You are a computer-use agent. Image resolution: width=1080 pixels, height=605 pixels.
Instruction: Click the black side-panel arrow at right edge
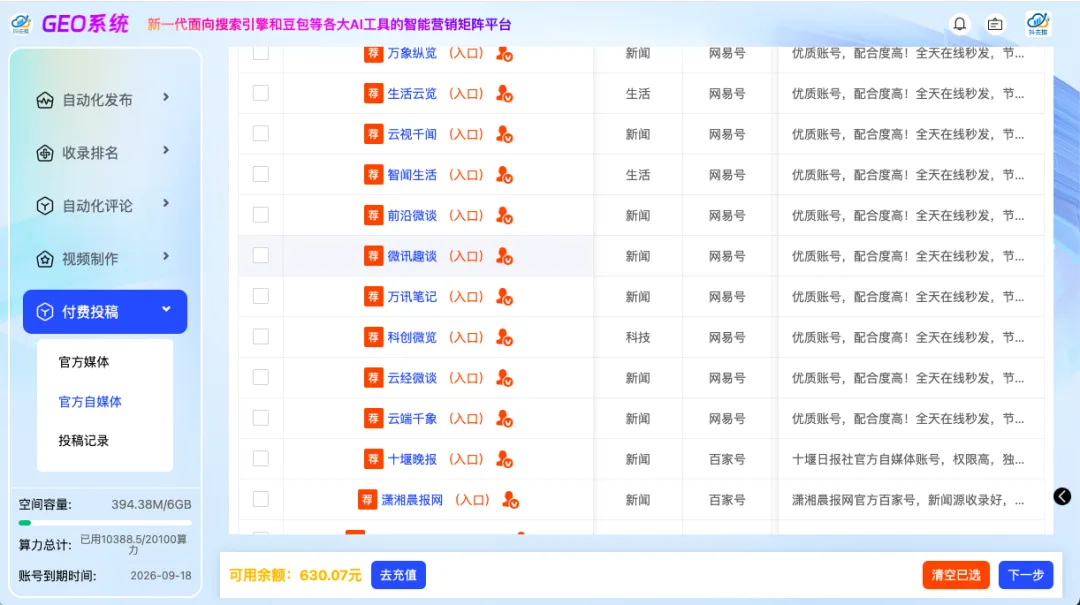tap(1062, 497)
